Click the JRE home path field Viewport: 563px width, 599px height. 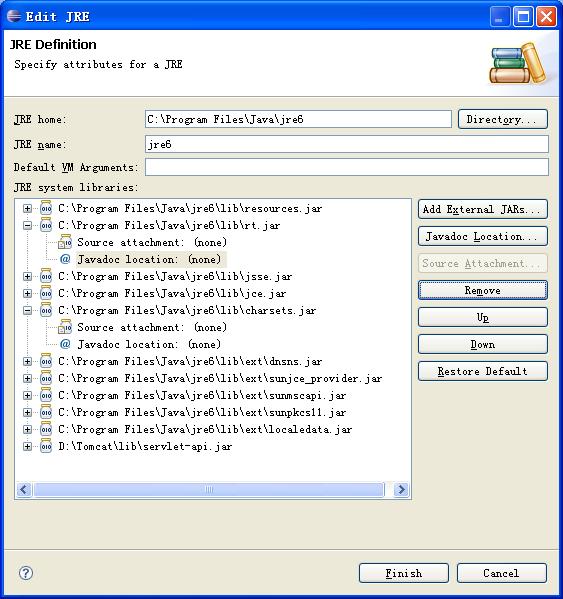pos(298,119)
